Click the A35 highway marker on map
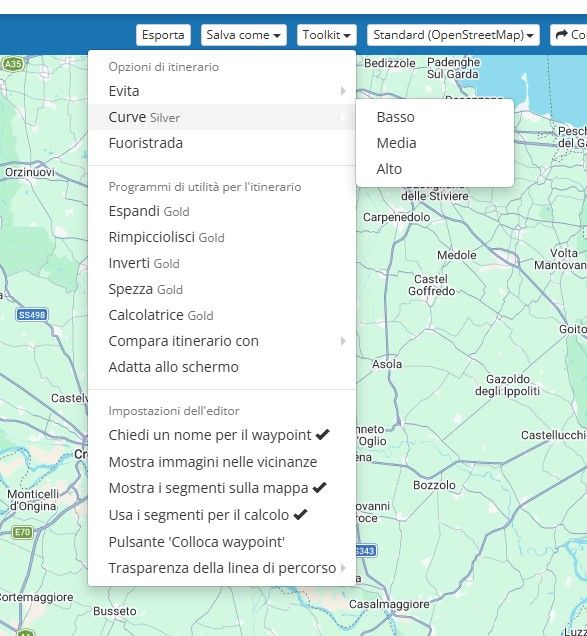Viewport: 587px width, 636px height. [13, 64]
